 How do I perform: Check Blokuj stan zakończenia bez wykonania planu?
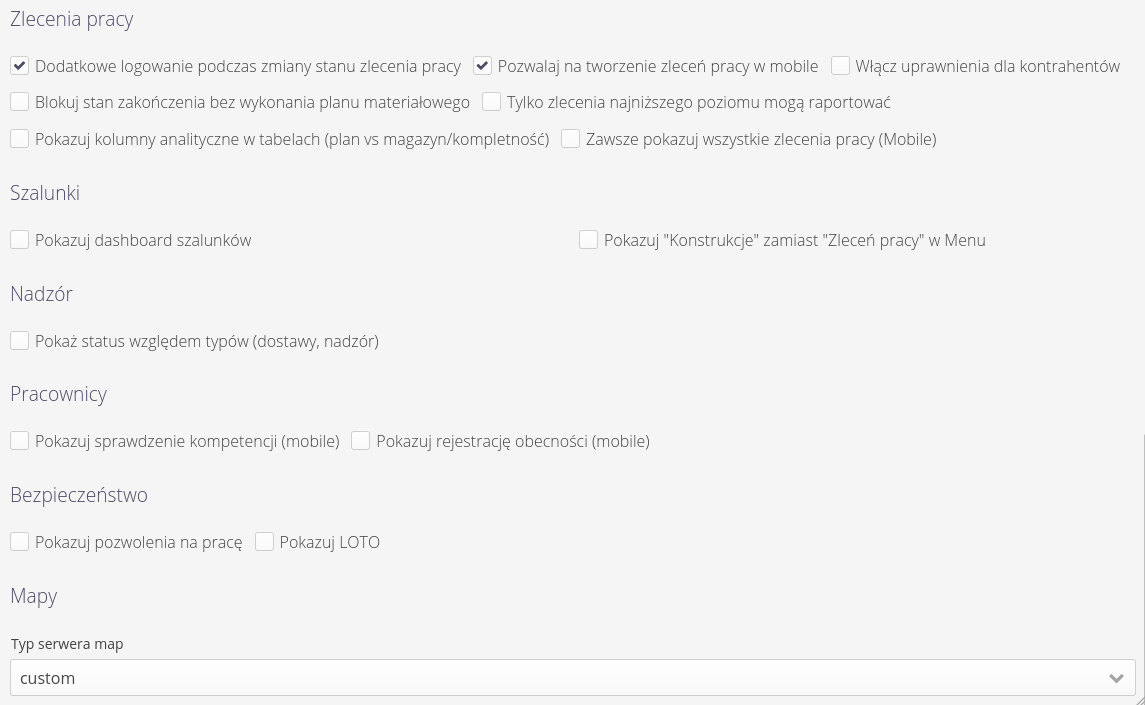(x=20, y=102)
